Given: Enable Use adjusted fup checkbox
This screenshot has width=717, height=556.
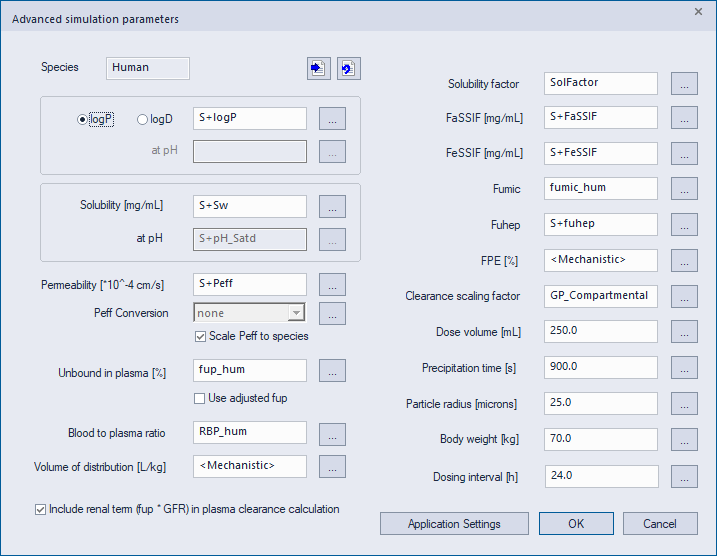Looking at the screenshot, I should [x=199, y=398].
